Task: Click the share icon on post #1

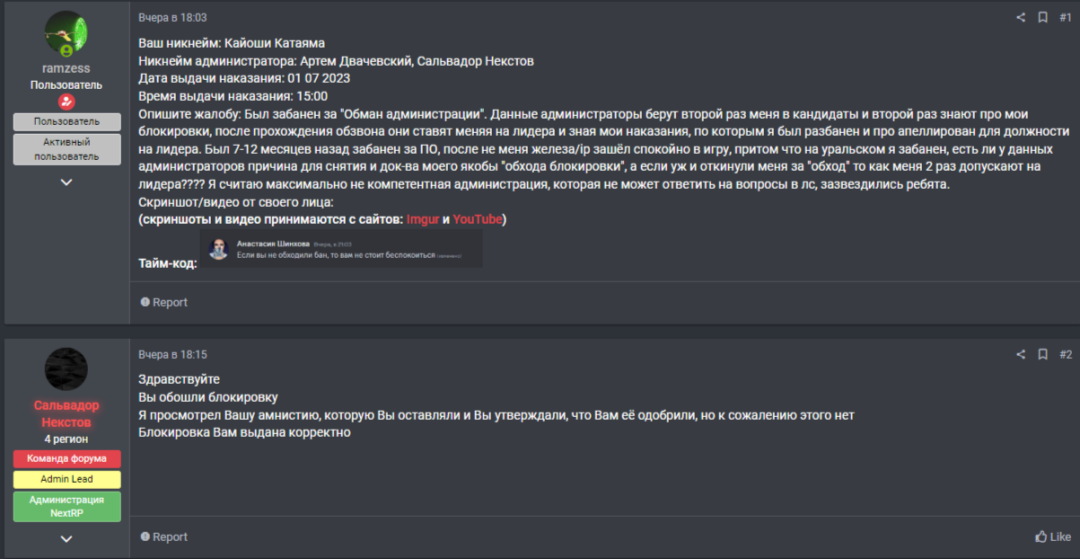Action: pos(1021,17)
